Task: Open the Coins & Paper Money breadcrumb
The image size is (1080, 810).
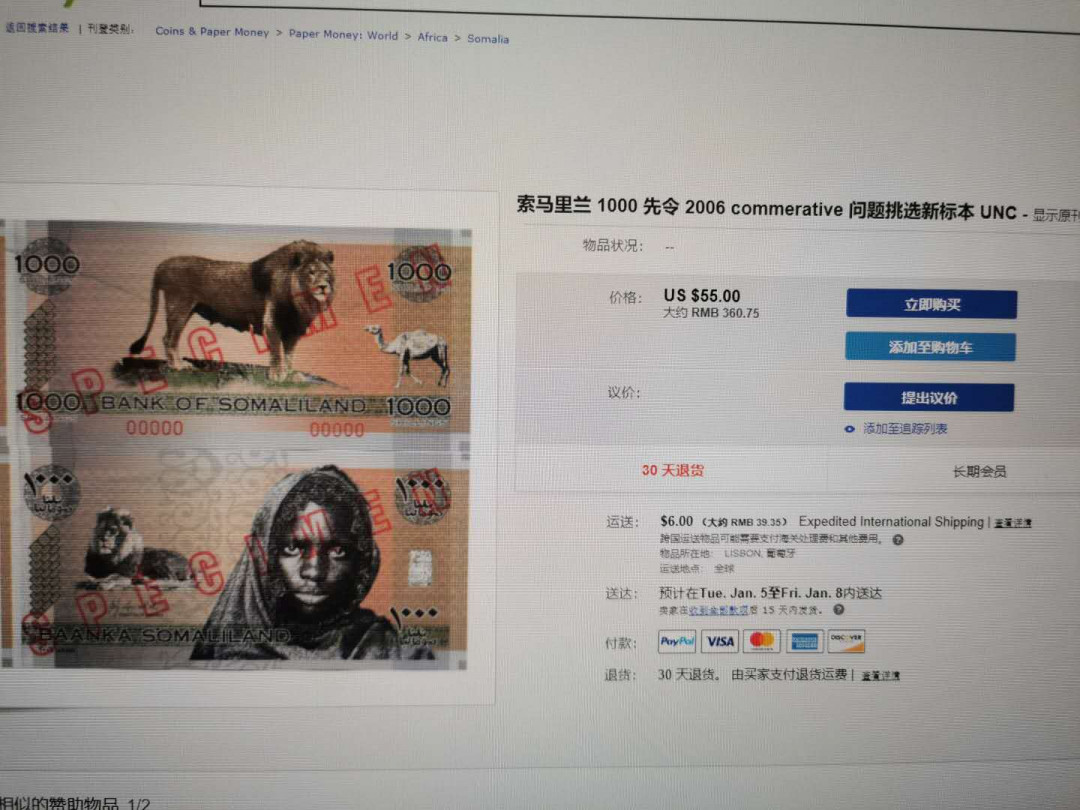Action: point(212,32)
